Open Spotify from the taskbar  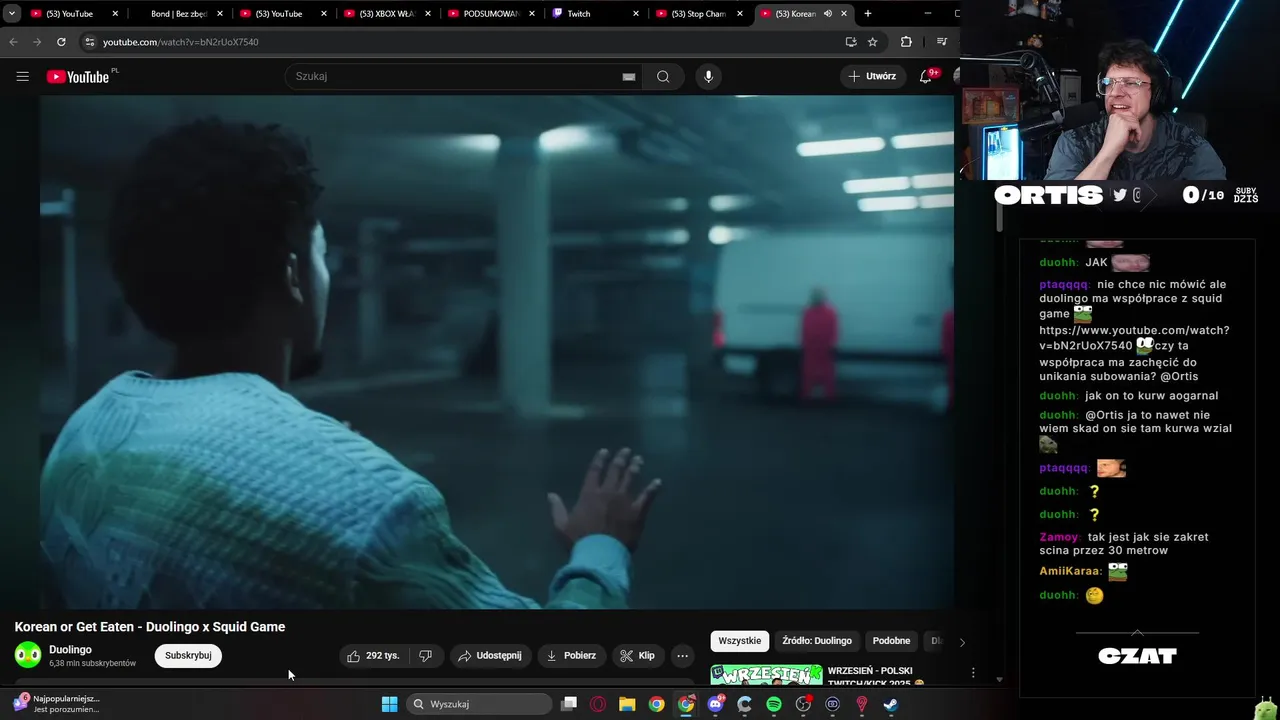(774, 704)
